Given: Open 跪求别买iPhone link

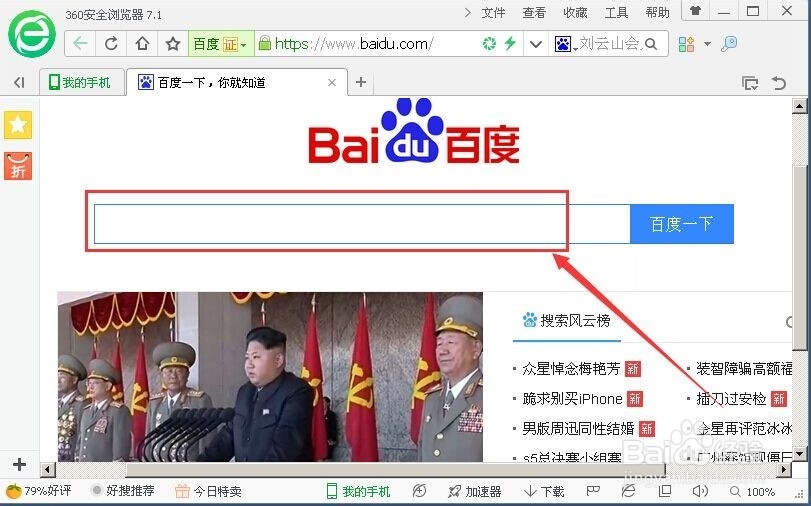Looking at the screenshot, I should point(572,399).
